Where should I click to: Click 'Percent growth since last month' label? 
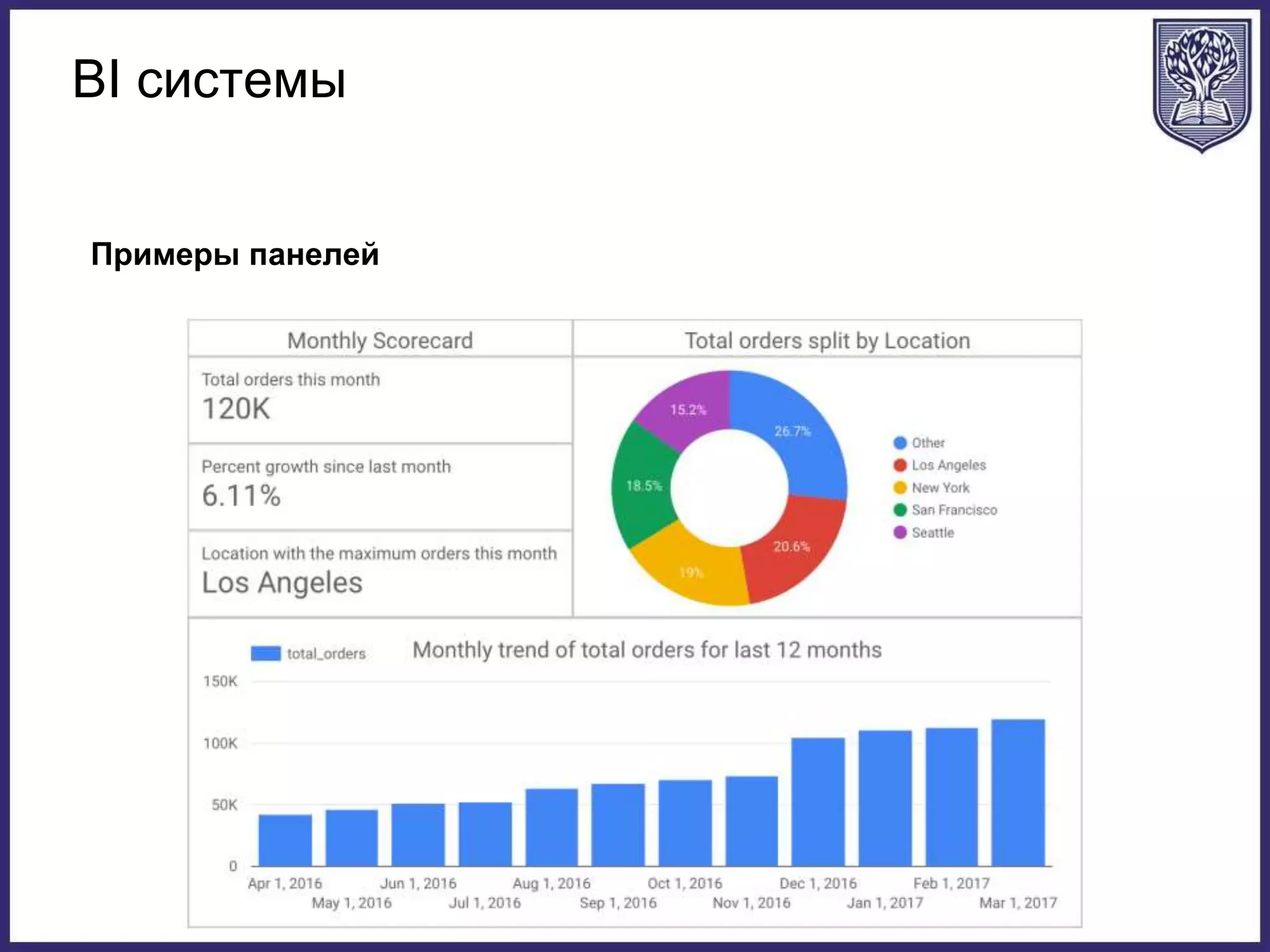point(326,466)
